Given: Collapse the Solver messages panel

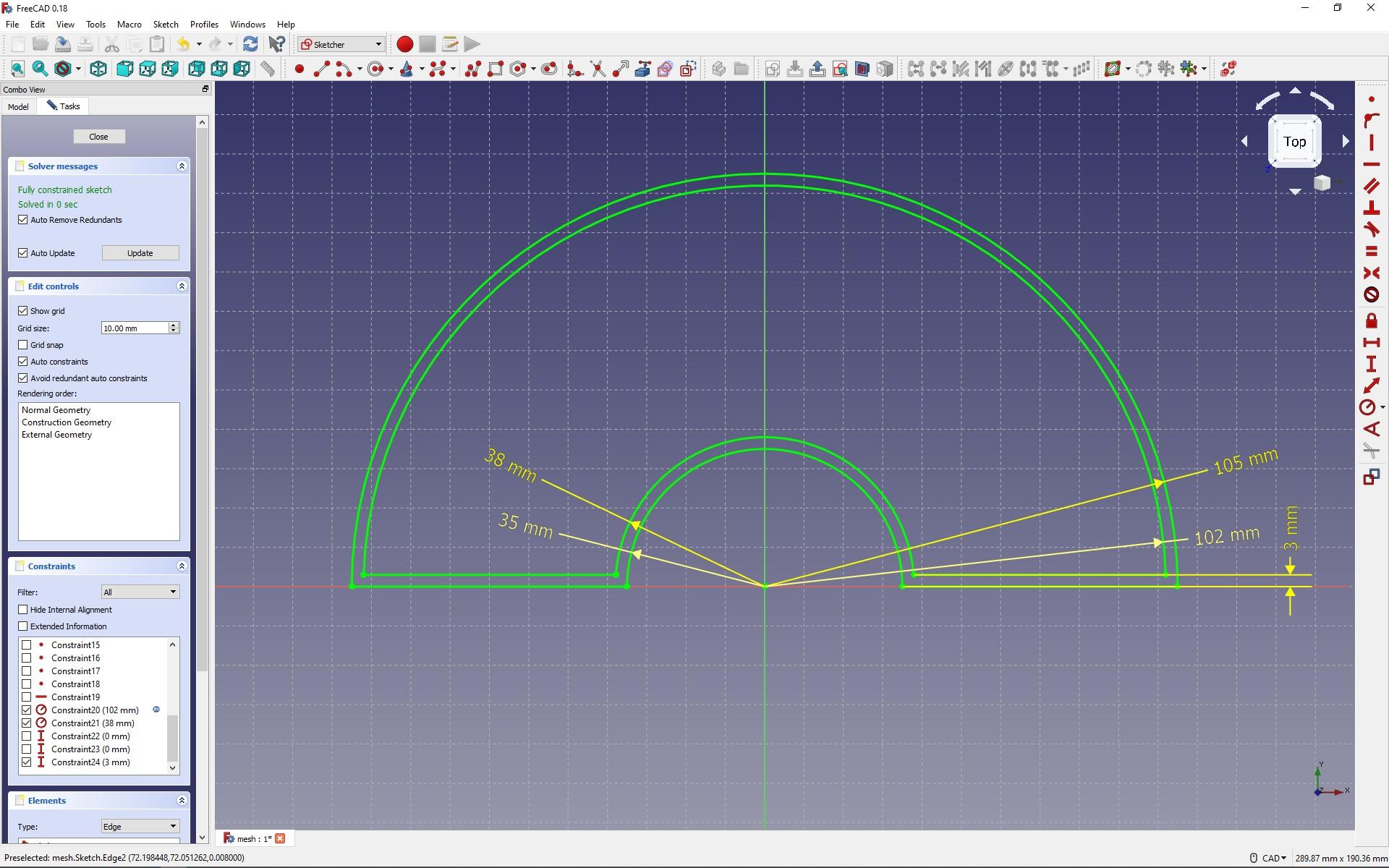Looking at the screenshot, I should [182, 166].
